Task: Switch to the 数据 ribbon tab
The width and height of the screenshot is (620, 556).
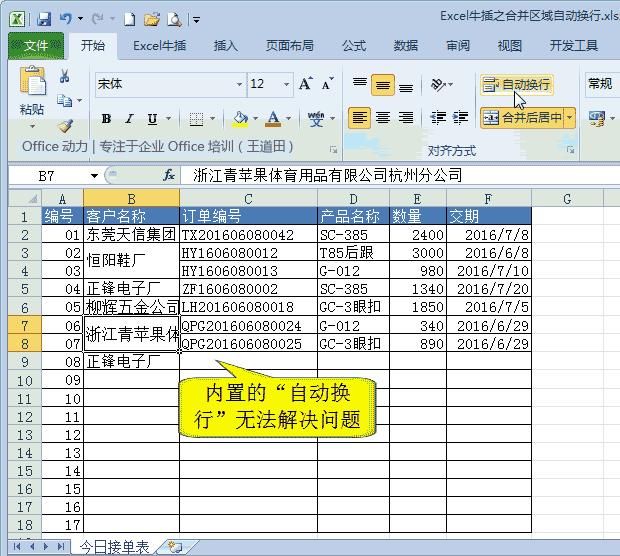Action: tap(406, 46)
